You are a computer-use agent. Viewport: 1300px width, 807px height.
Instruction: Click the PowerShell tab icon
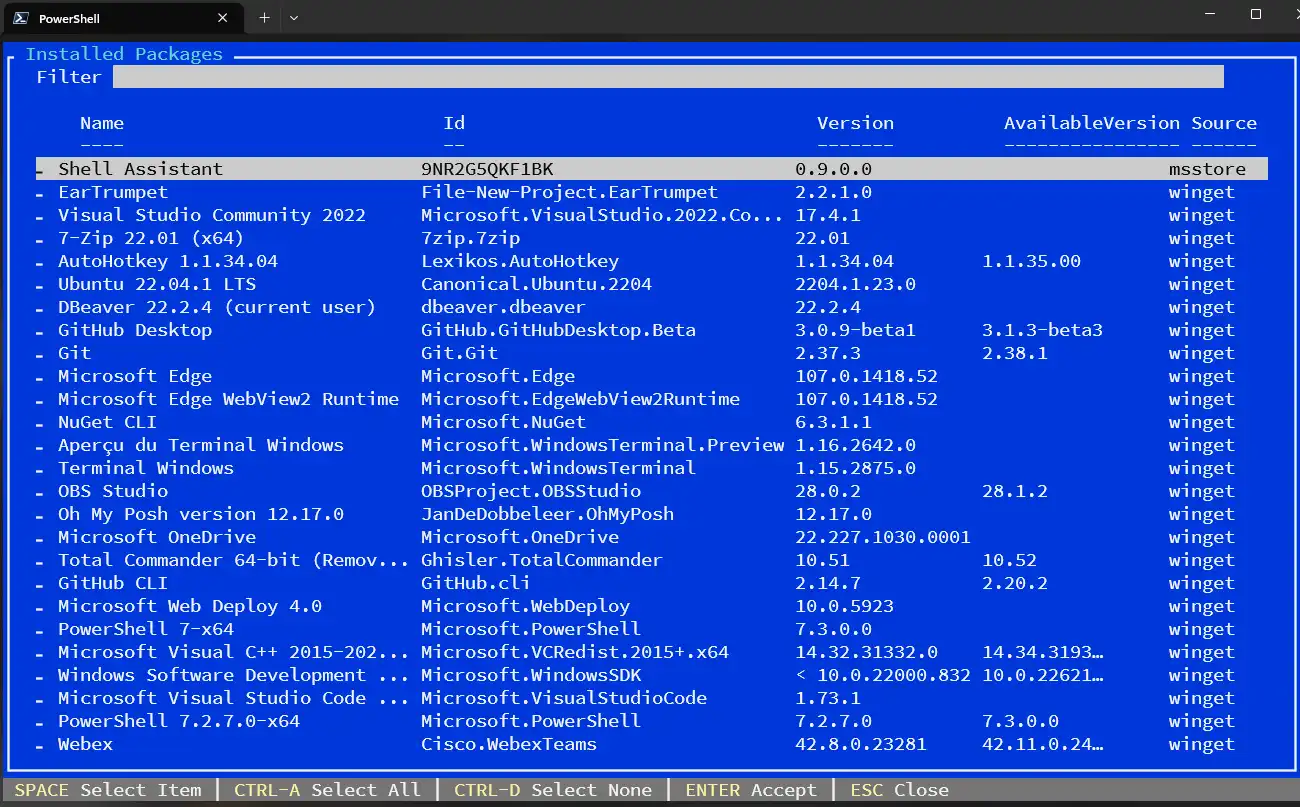point(20,18)
